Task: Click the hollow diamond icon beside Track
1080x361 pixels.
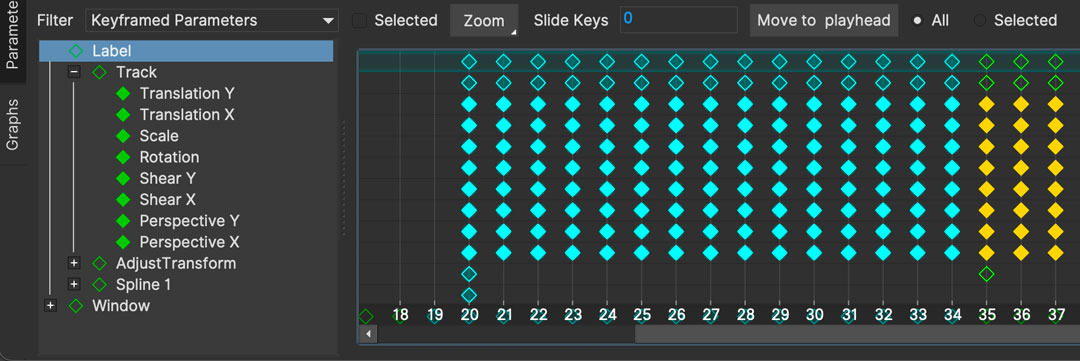Action: (x=99, y=72)
